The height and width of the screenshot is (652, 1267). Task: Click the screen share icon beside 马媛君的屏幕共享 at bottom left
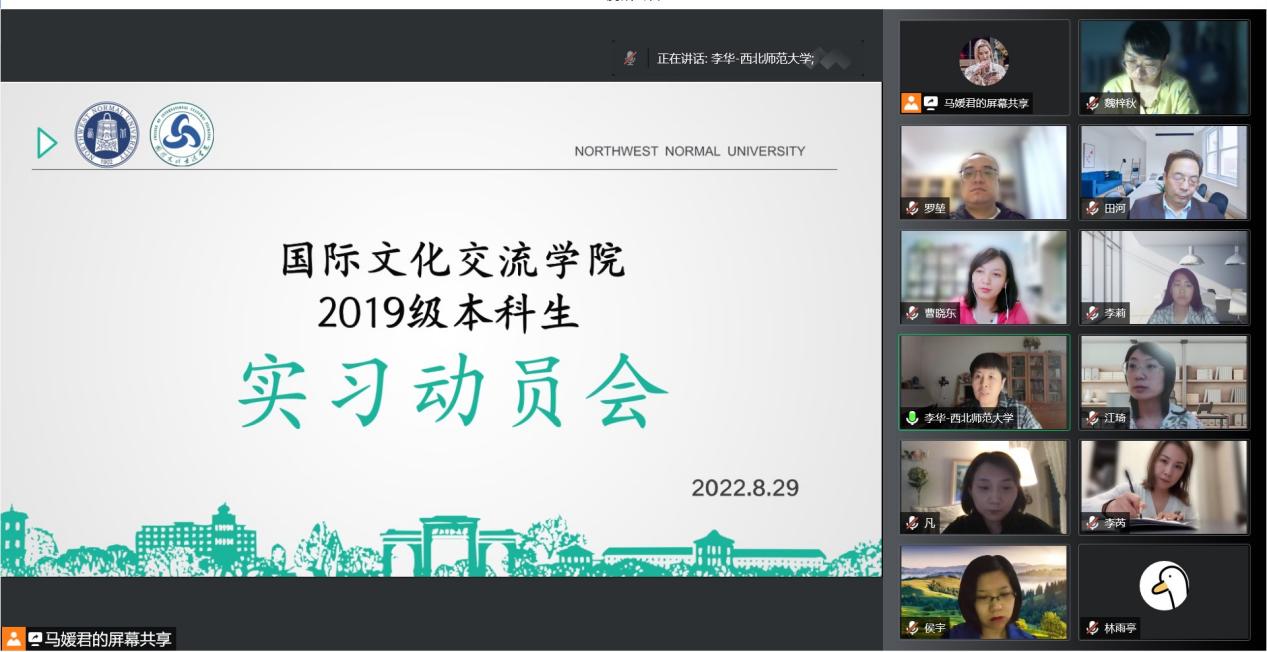(35, 639)
